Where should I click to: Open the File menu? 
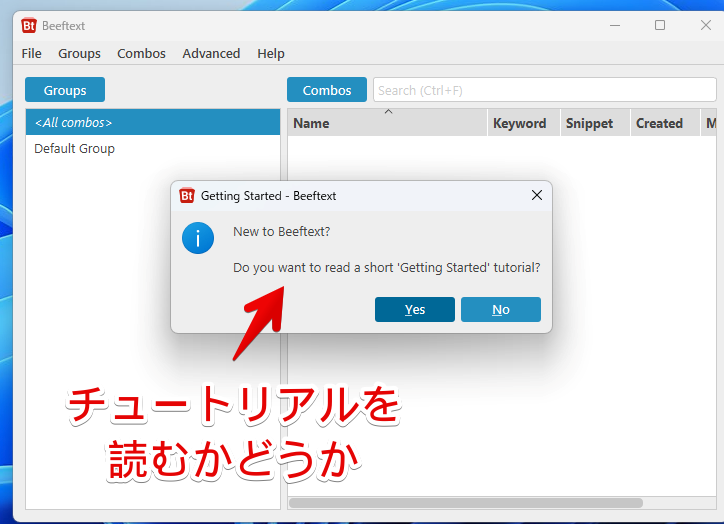pos(31,54)
